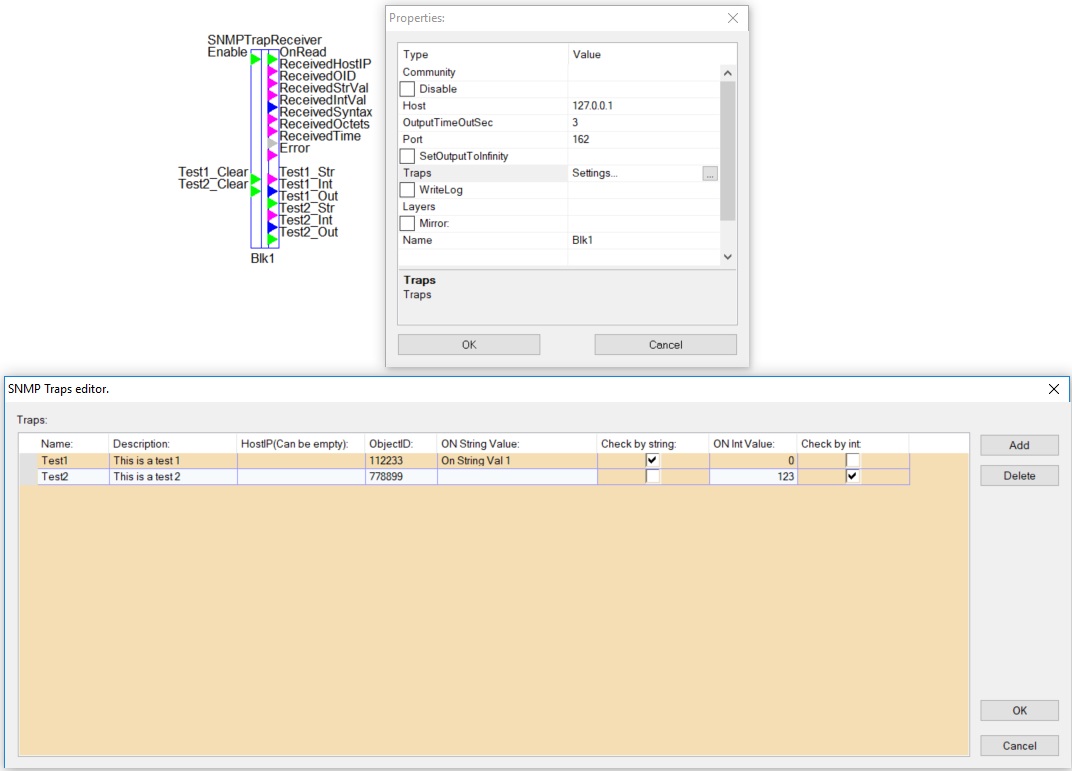Click the ON String Value column header
The width and height of the screenshot is (1072, 771).
coord(517,444)
